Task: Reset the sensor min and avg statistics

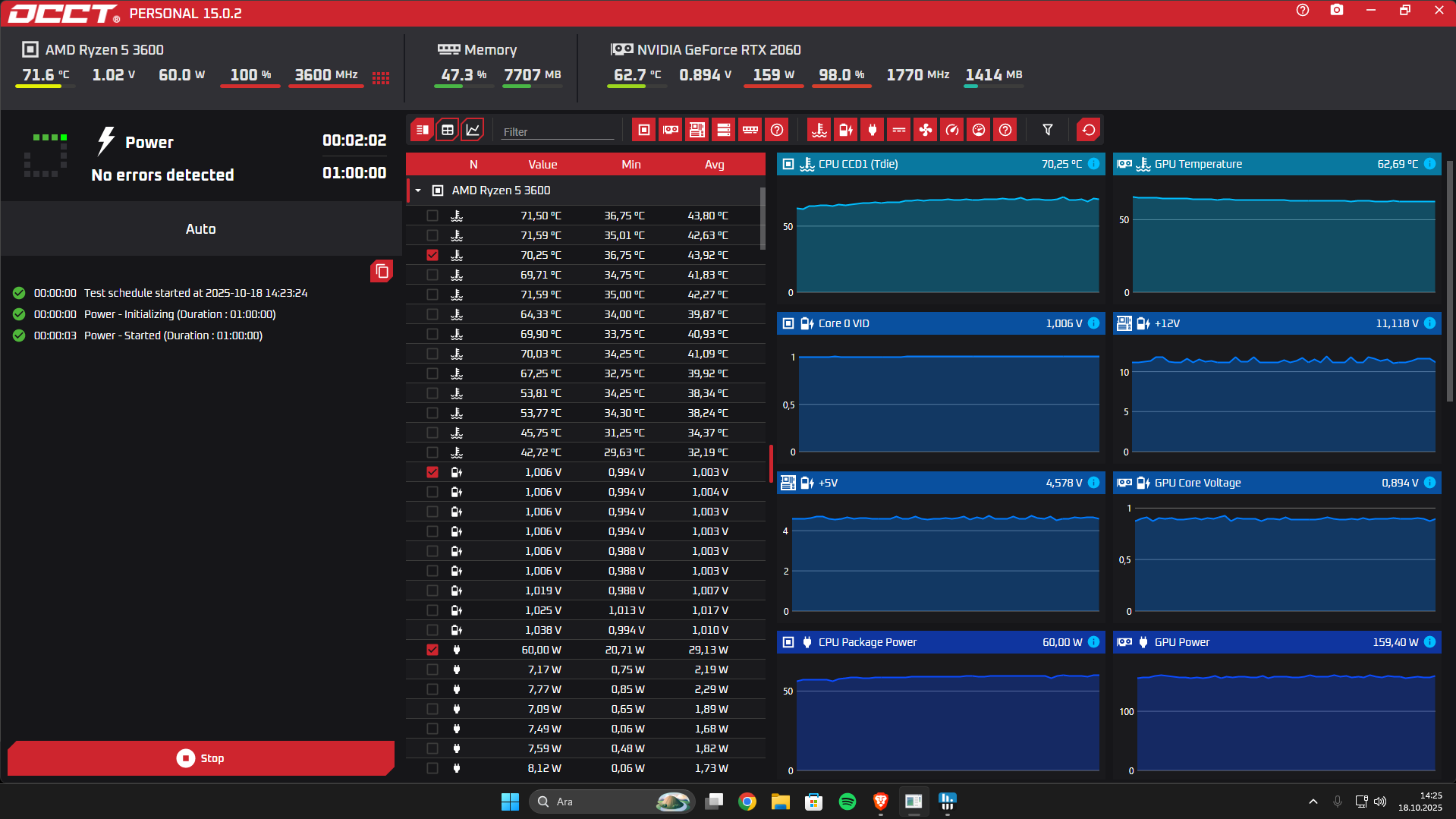Action: click(1089, 130)
